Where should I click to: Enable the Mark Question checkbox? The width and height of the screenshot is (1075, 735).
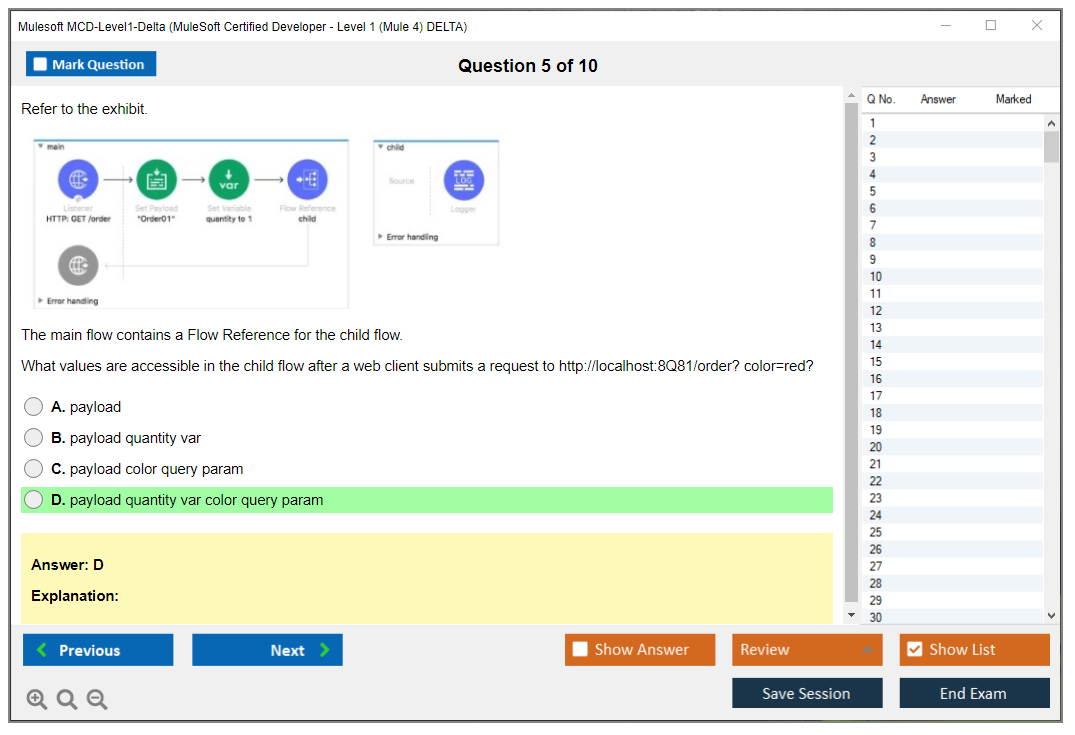[41, 65]
